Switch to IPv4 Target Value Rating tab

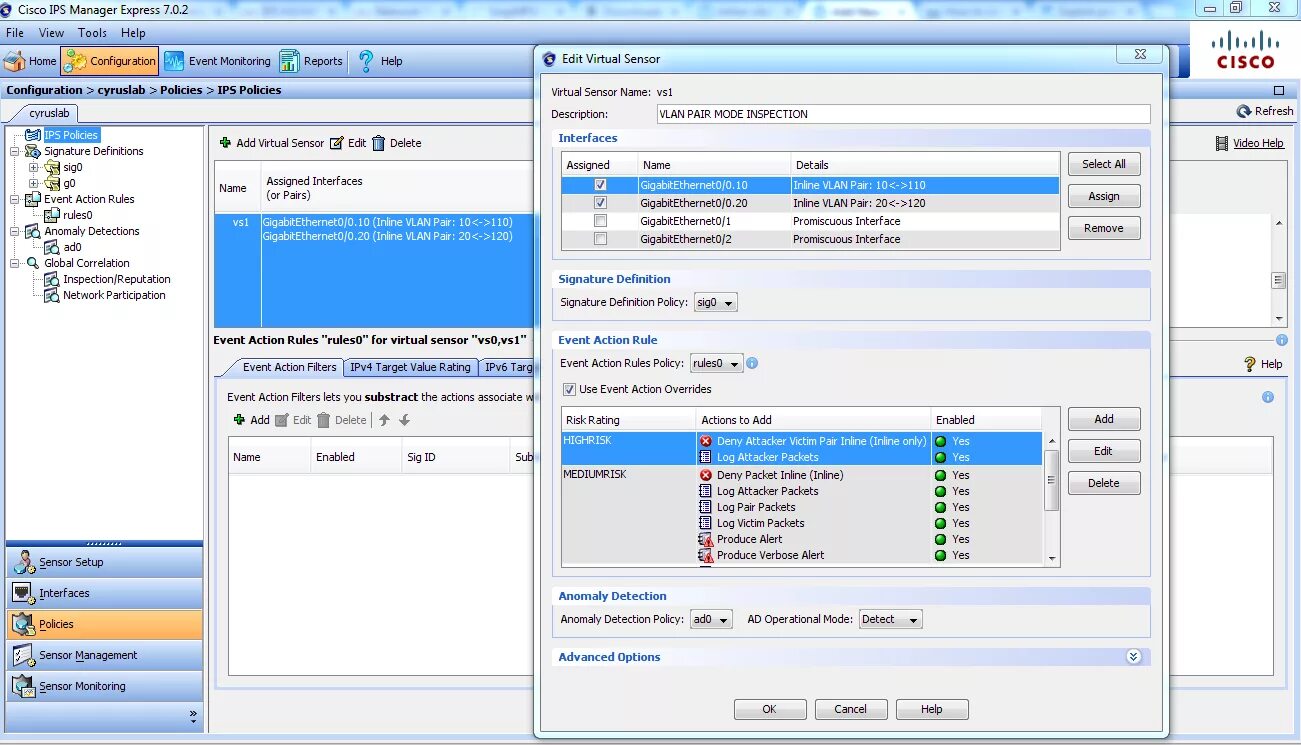(x=410, y=367)
